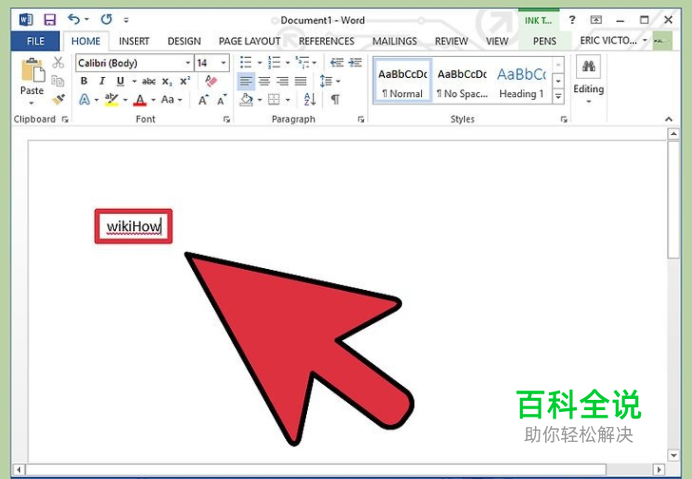
Task: Click the Save icon in quick access toolbar
Action: pos(49,20)
